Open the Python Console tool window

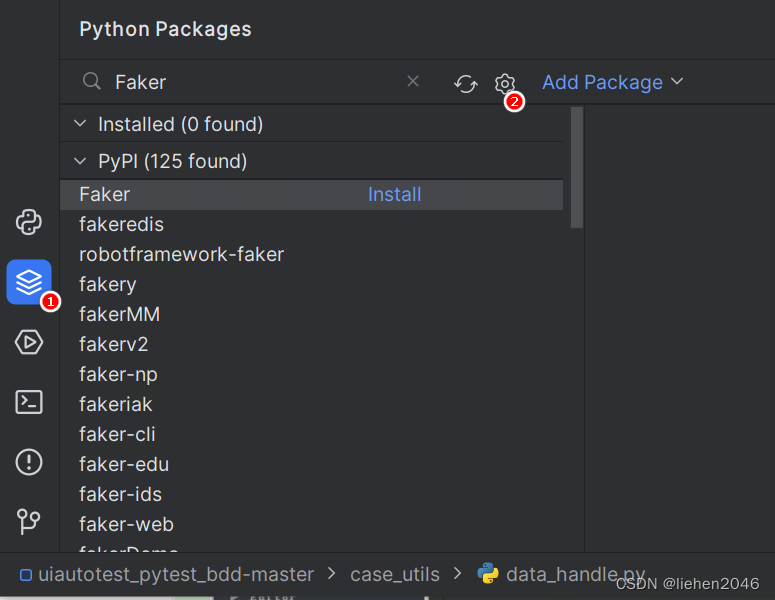tap(29, 222)
